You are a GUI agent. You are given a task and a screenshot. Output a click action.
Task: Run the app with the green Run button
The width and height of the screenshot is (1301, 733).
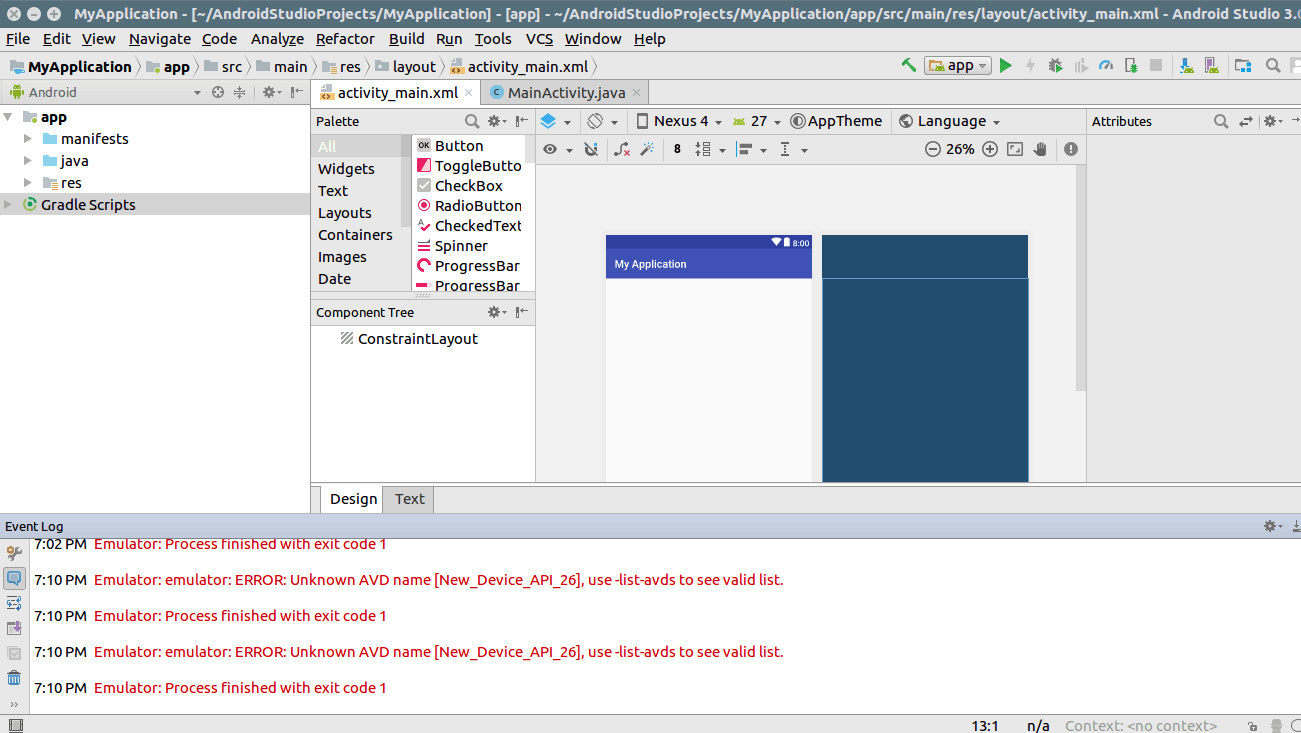pos(1005,65)
